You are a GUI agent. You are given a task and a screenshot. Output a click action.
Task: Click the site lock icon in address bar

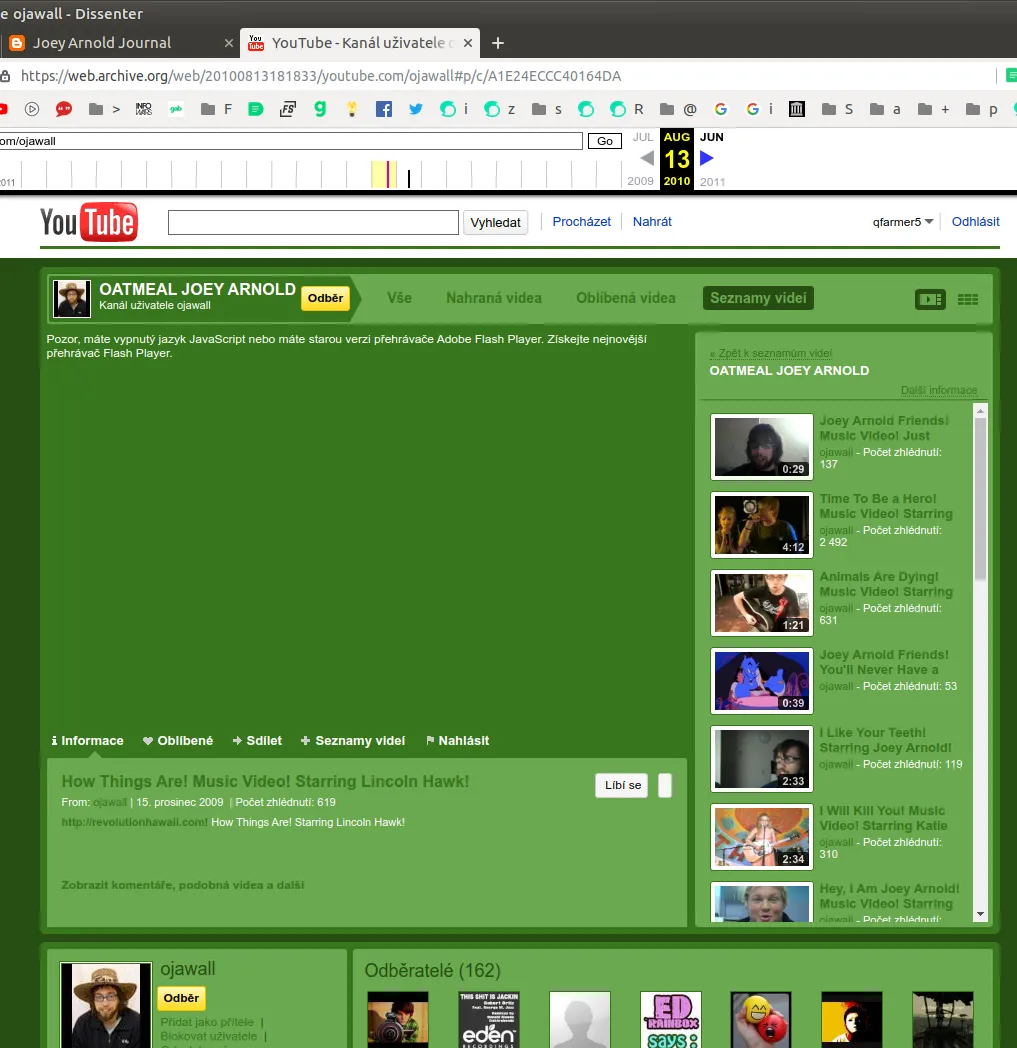[x=5, y=76]
